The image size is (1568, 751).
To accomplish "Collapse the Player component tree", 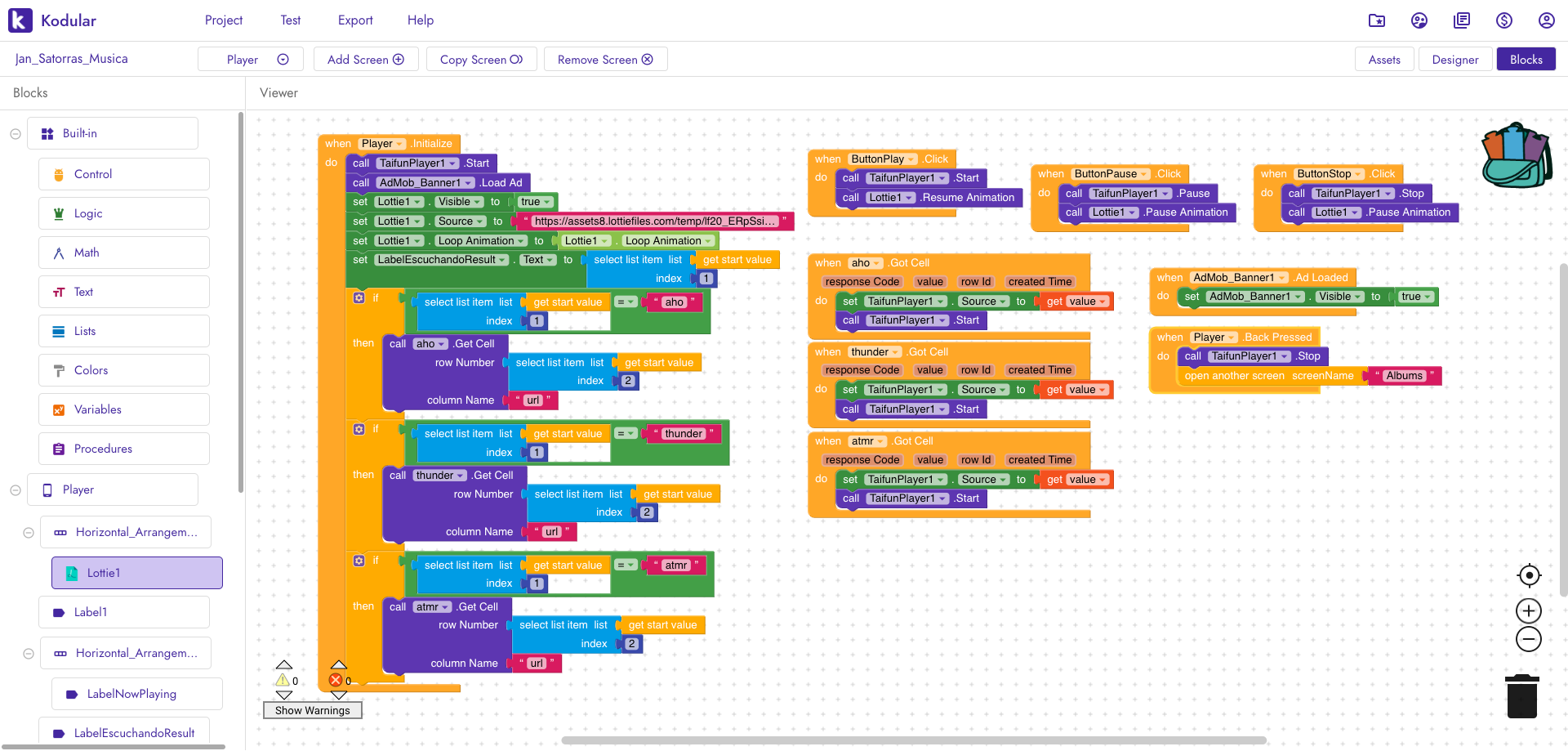I will pyautogui.click(x=16, y=490).
